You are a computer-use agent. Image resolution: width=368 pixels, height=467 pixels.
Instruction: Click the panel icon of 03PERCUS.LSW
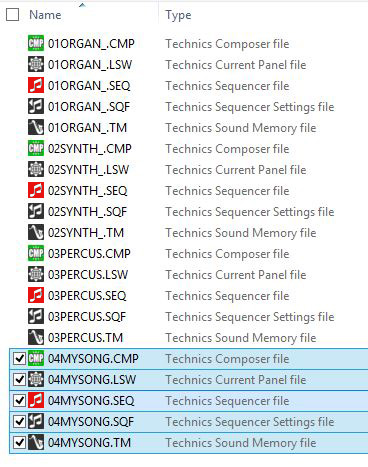(36, 274)
